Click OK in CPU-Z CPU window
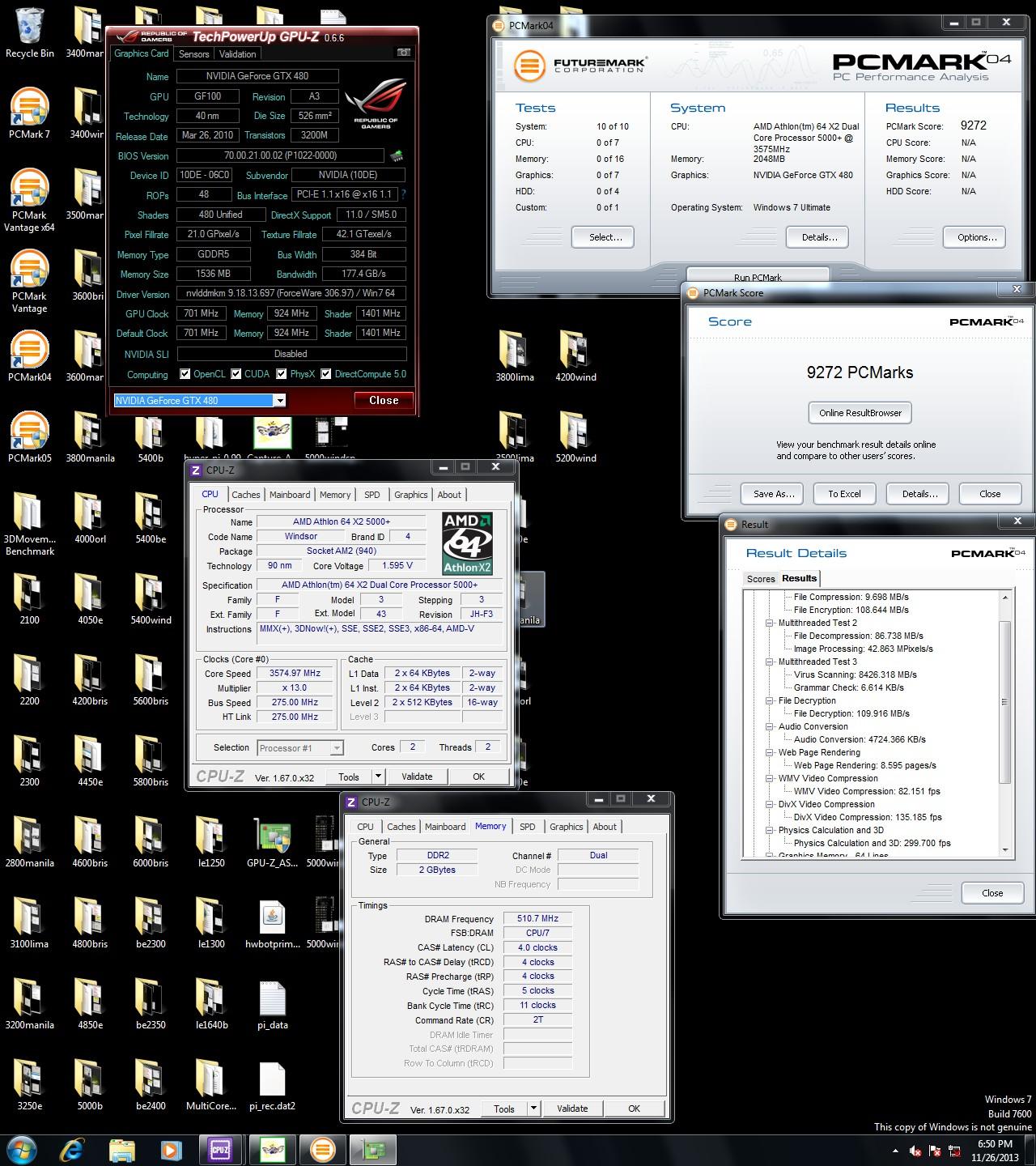 tap(478, 777)
